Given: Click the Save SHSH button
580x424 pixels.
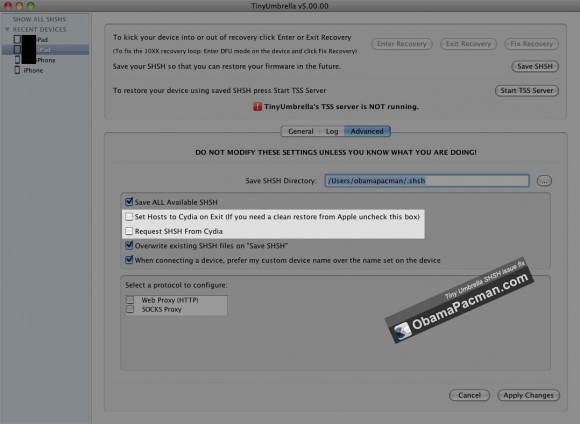Looking at the screenshot, I should [x=535, y=67].
